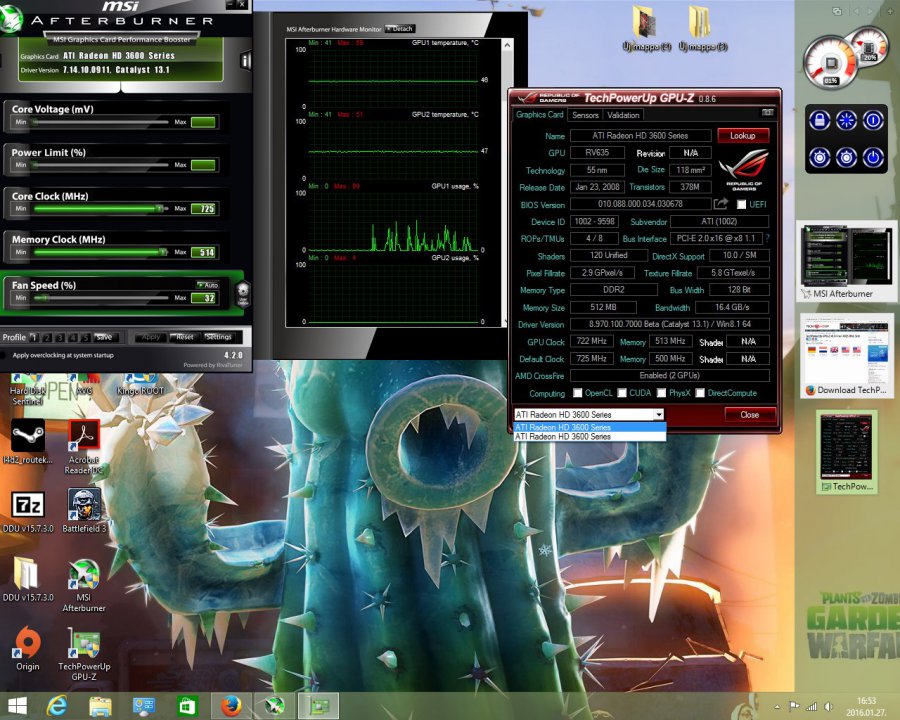Click the Core Clock value field 725
900x720 pixels.
tap(203, 208)
